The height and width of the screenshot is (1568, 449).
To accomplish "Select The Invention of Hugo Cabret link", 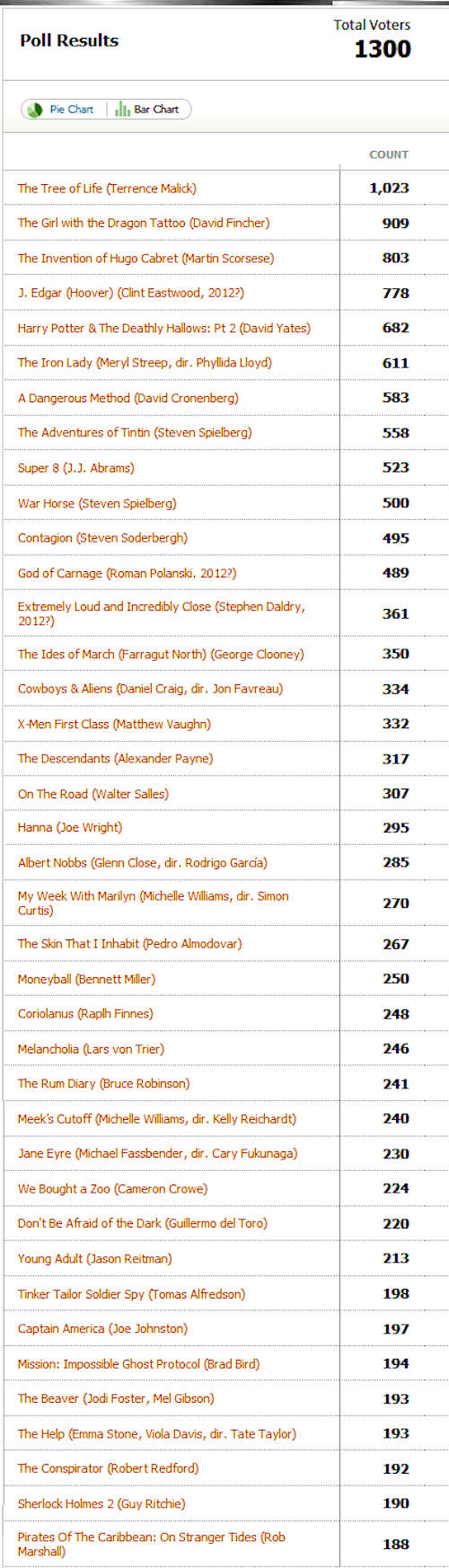I will point(146,258).
